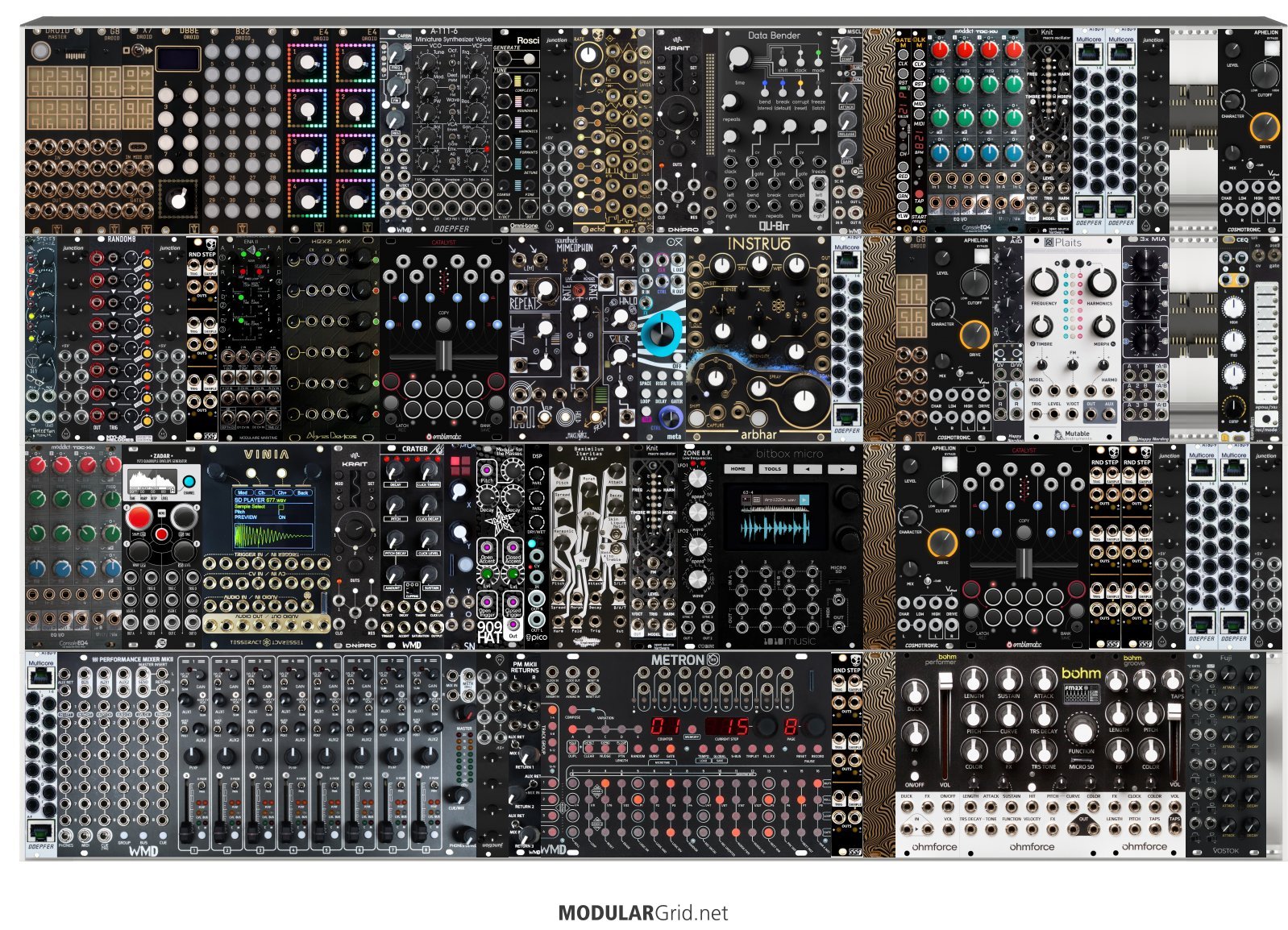Click the Metron PAGE display showing 8
This screenshot has height=930, width=1288.
(790, 725)
